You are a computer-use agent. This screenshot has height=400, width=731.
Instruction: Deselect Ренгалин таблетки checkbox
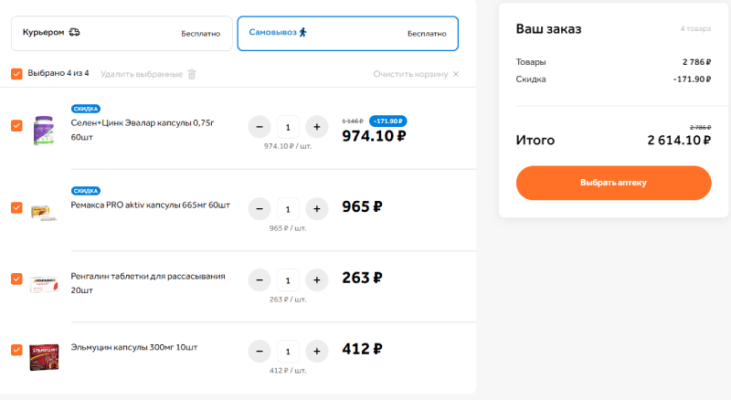(16, 279)
